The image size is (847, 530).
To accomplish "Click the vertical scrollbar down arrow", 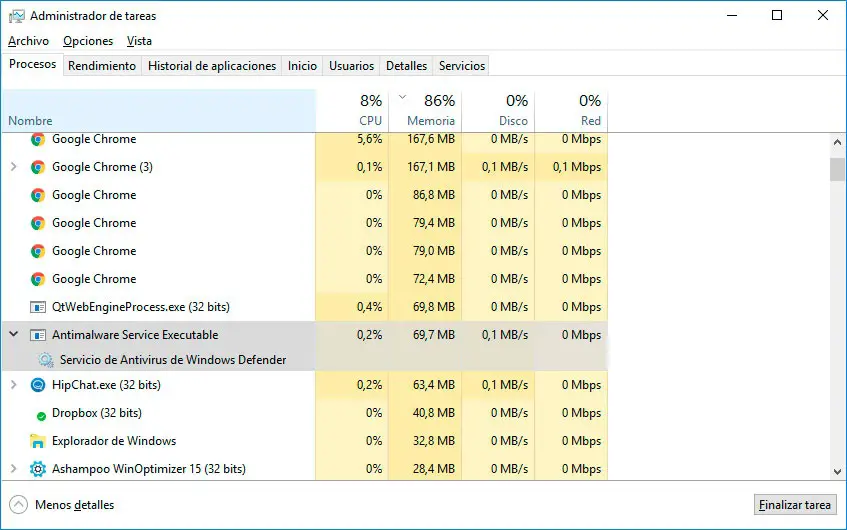I will point(838,471).
